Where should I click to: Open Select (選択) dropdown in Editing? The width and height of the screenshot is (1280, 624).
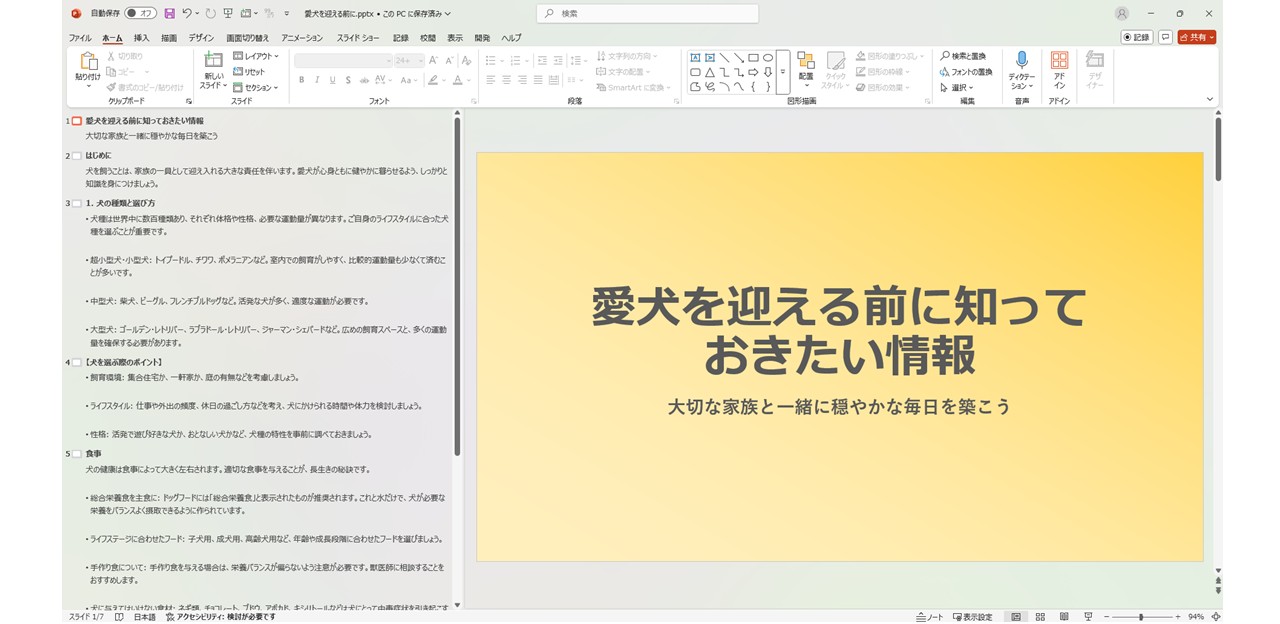click(956, 87)
